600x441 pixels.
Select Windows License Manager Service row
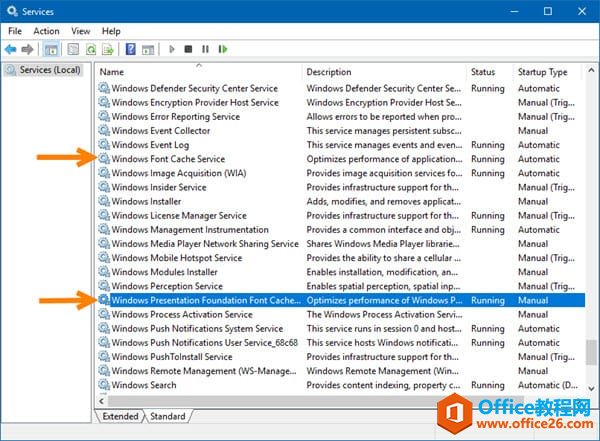(x=341, y=215)
